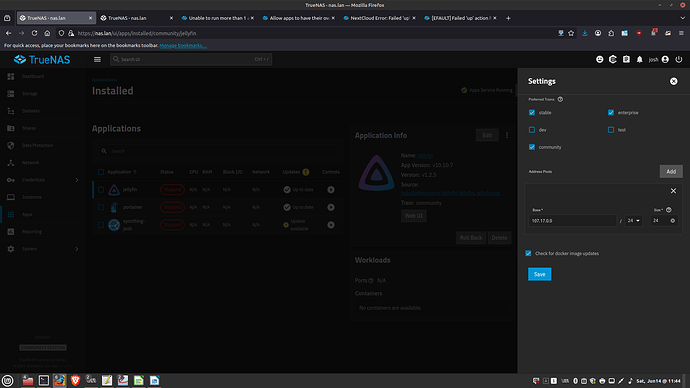This screenshot has height=388, width=690.
Task: Start the jellyfin app
Action: (x=330, y=190)
